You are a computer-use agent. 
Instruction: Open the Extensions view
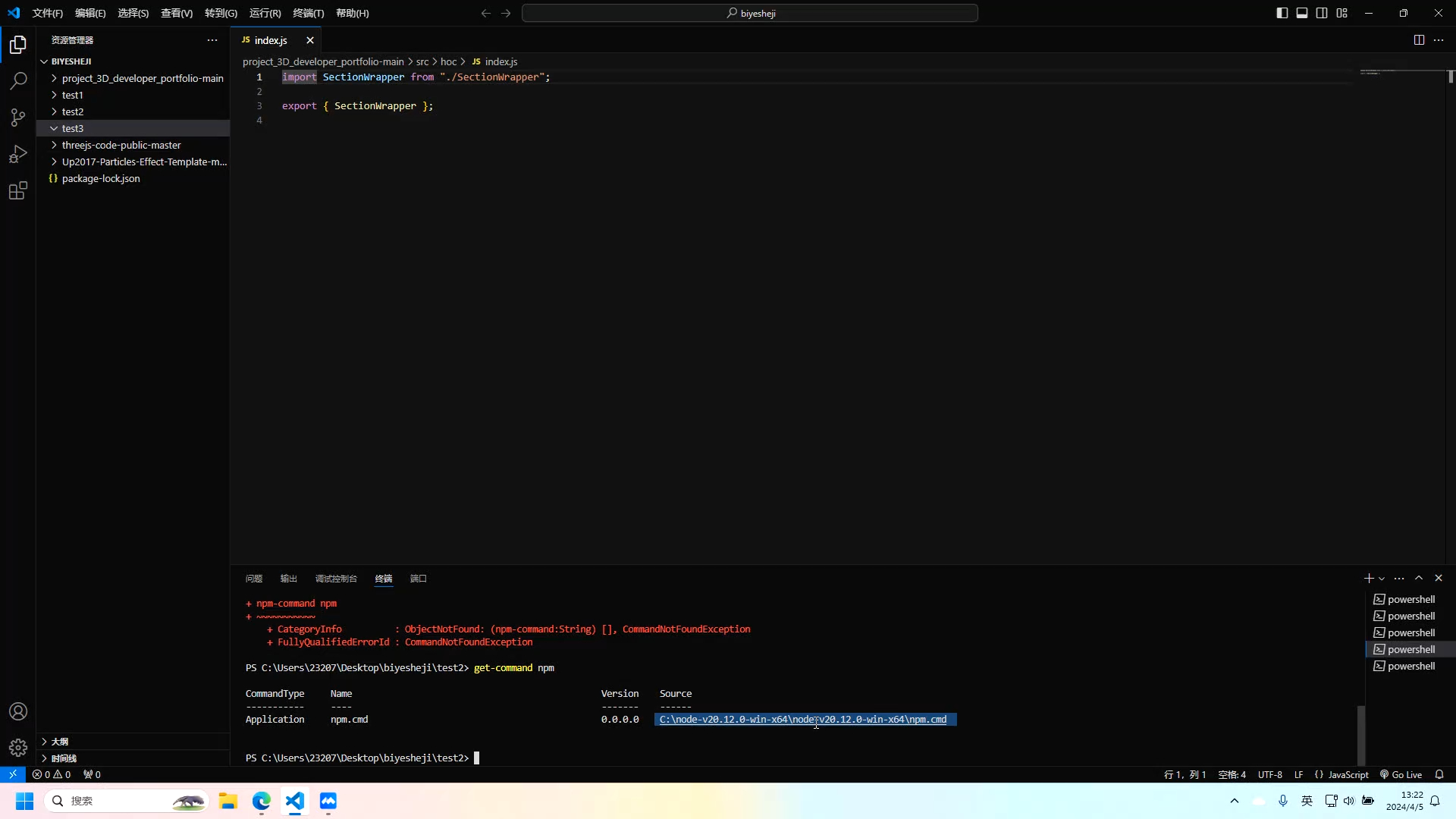tap(17, 190)
